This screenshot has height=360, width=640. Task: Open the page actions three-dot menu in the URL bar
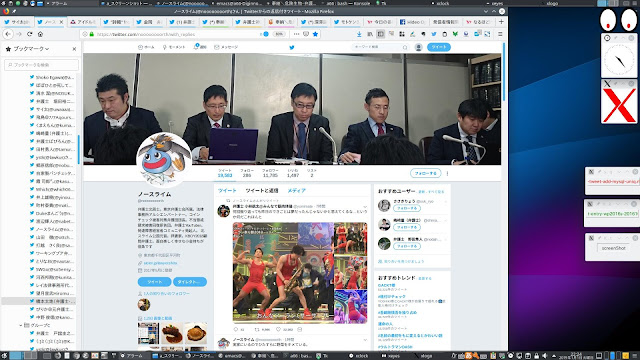296,34
